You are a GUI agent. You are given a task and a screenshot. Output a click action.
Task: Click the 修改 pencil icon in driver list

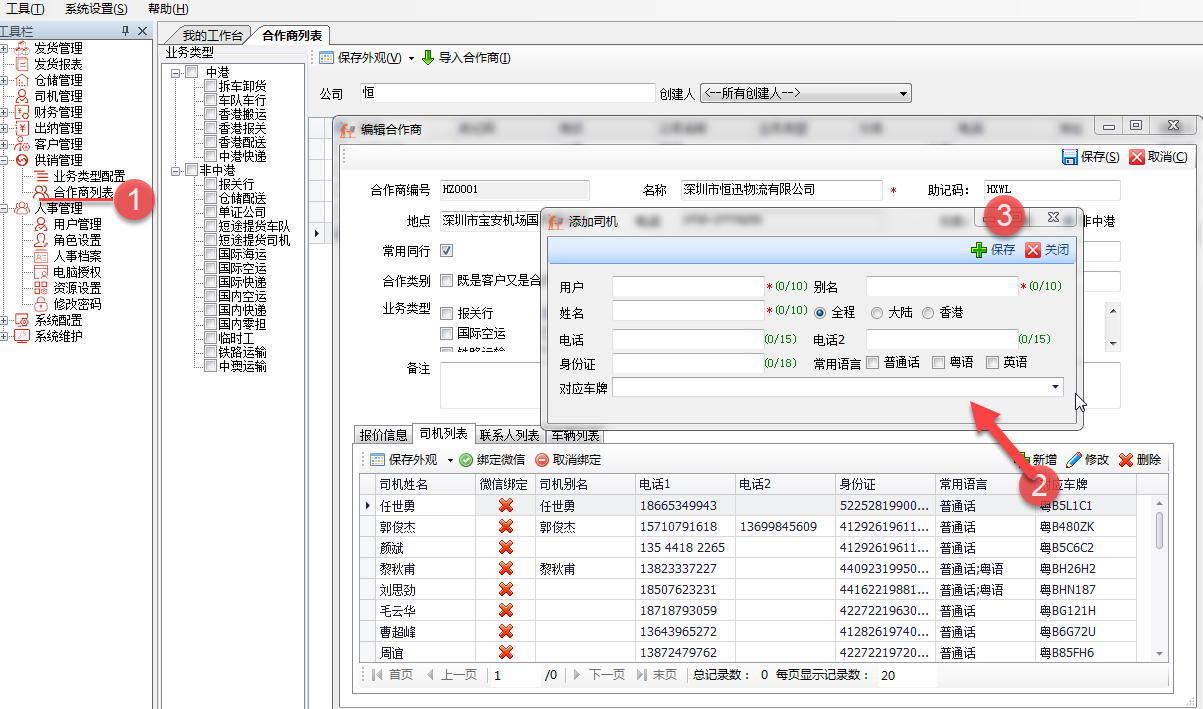(x=1074, y=460)
